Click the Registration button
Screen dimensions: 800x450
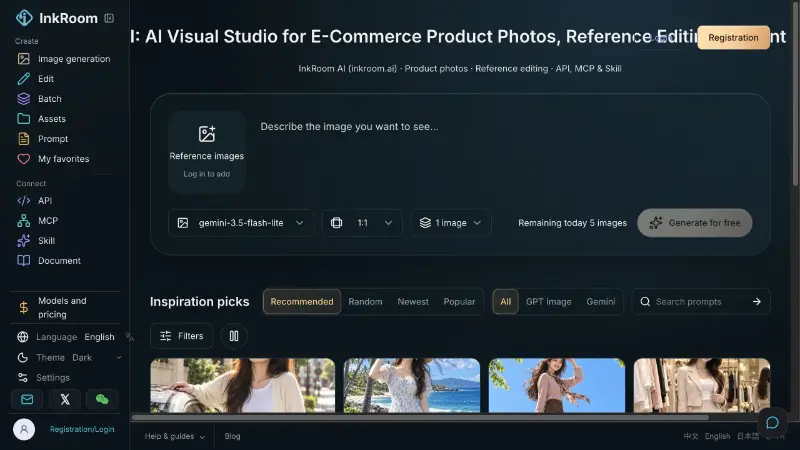733,38
